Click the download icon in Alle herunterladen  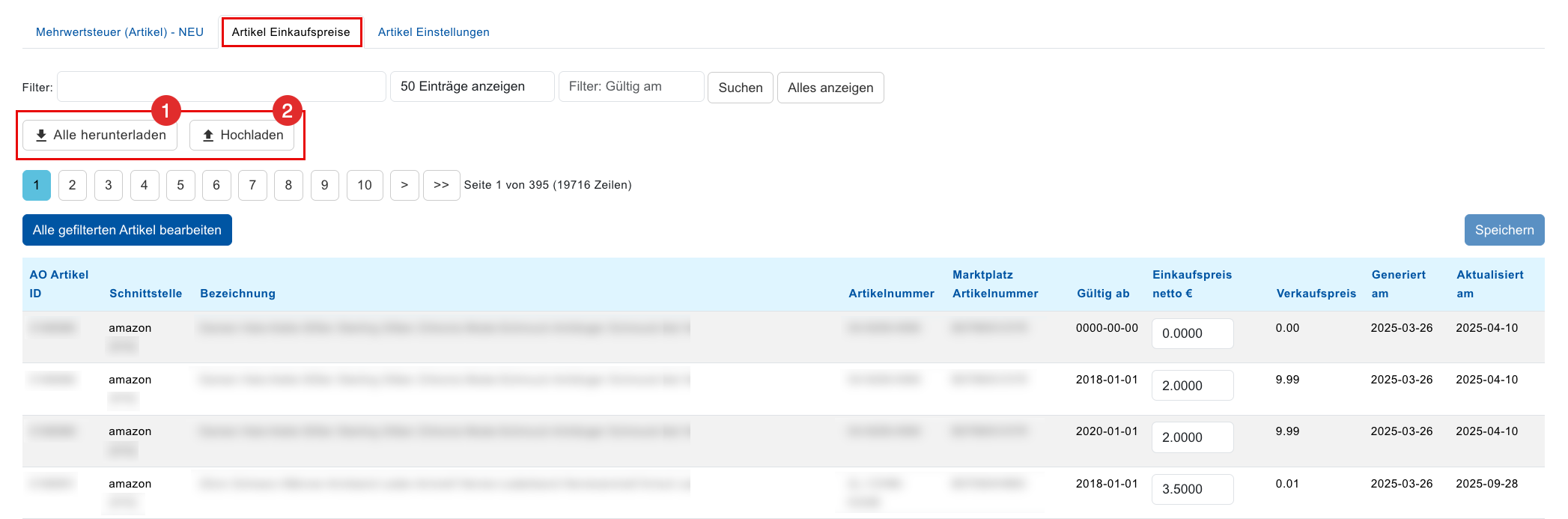tap(41, 136)
